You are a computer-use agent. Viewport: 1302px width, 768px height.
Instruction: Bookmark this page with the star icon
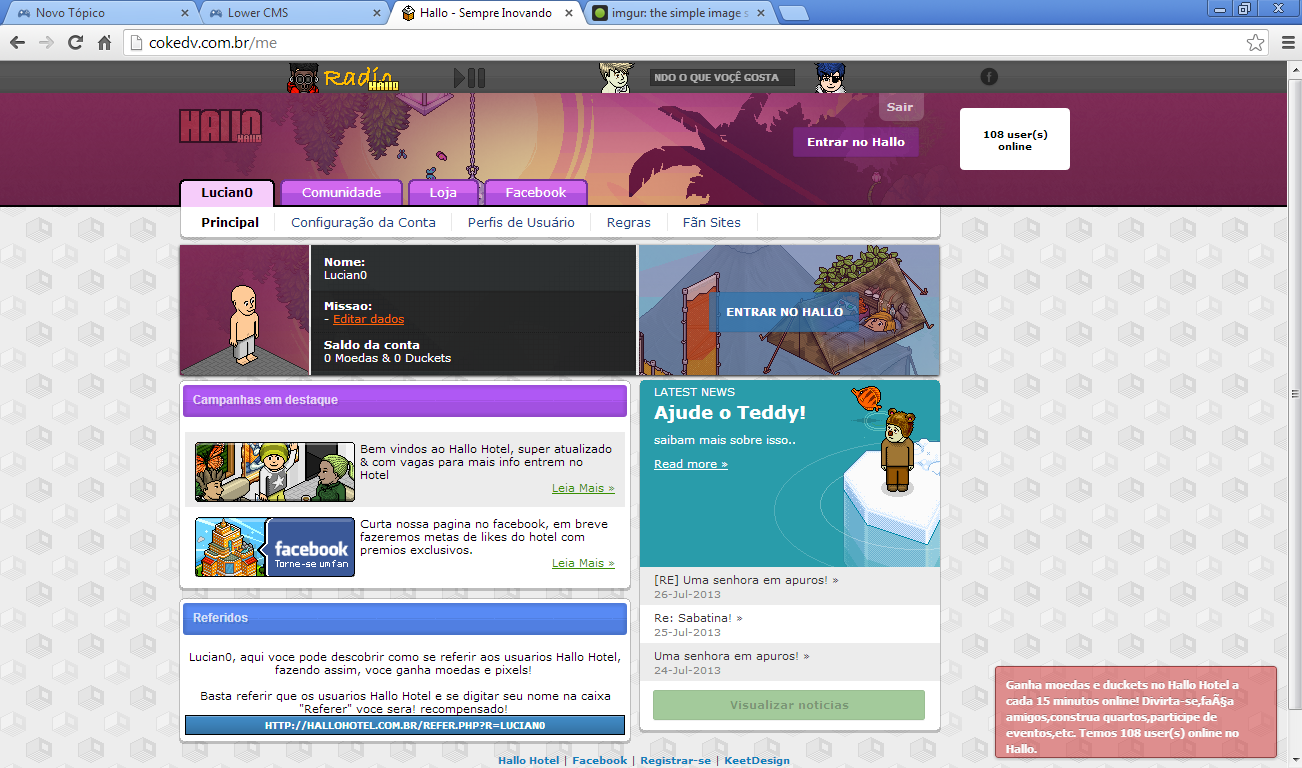(x=1255, y=43)
